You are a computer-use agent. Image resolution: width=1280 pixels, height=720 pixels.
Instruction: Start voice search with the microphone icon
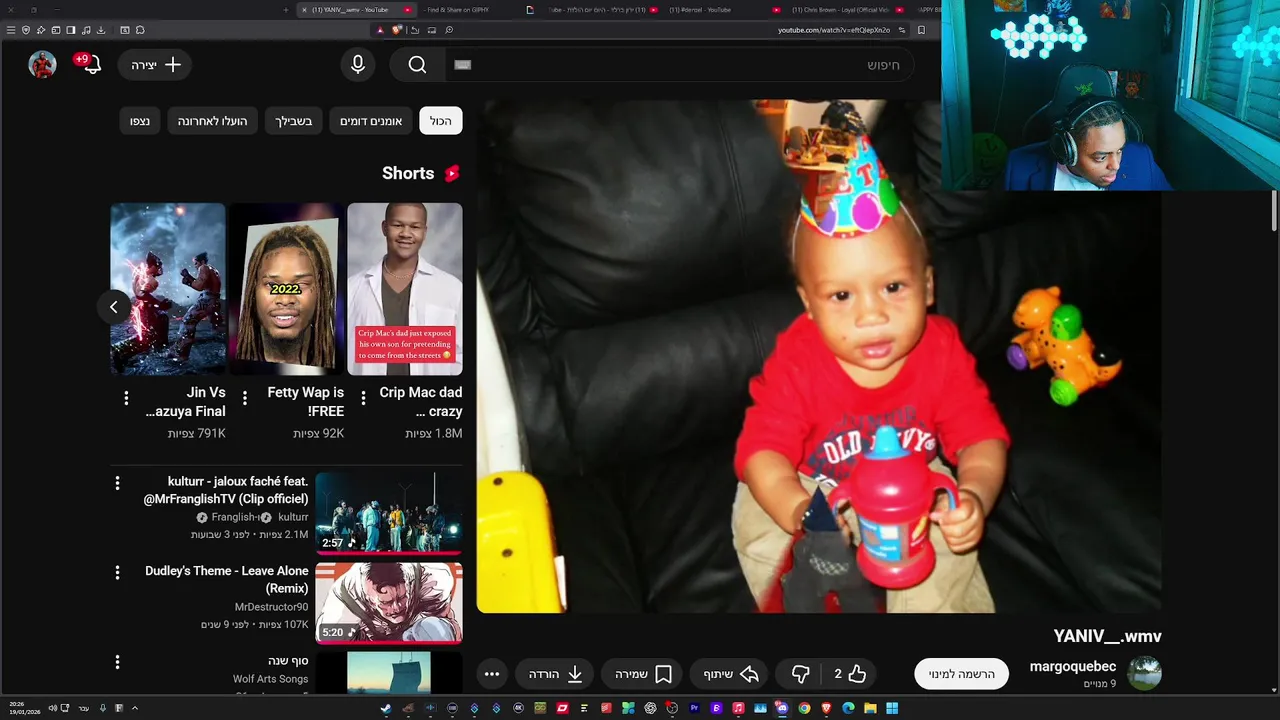click(358, 65)
